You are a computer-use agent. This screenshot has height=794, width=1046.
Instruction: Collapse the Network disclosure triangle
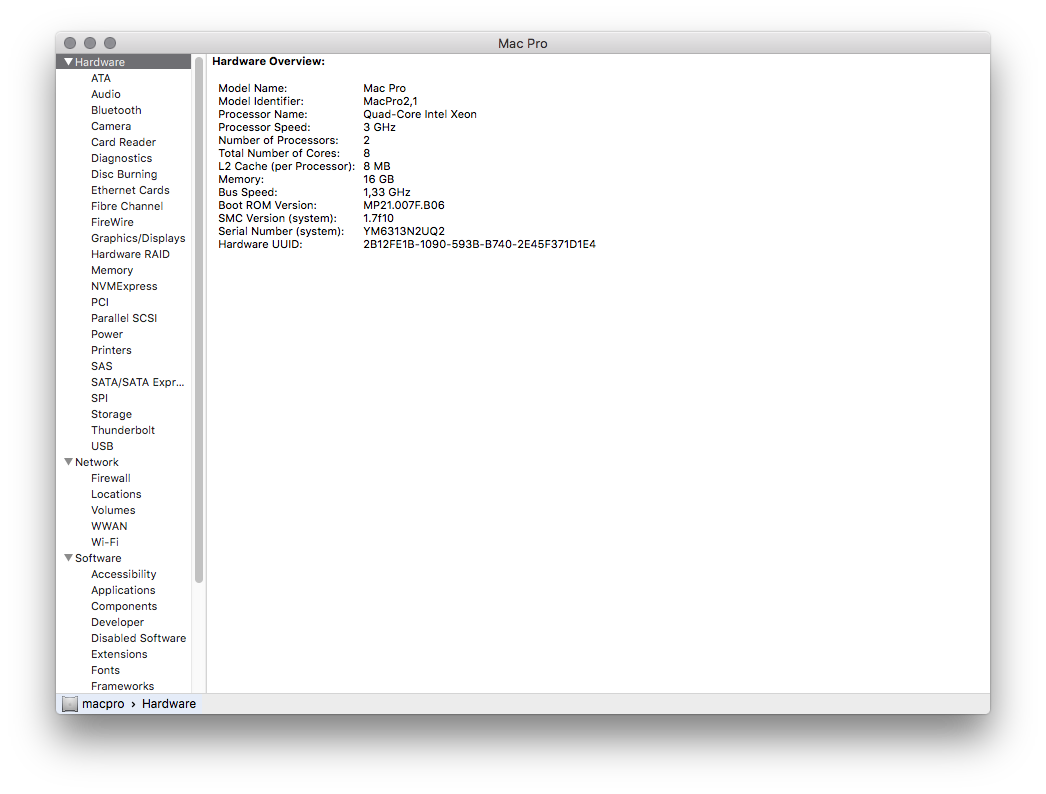coord(68,462)
